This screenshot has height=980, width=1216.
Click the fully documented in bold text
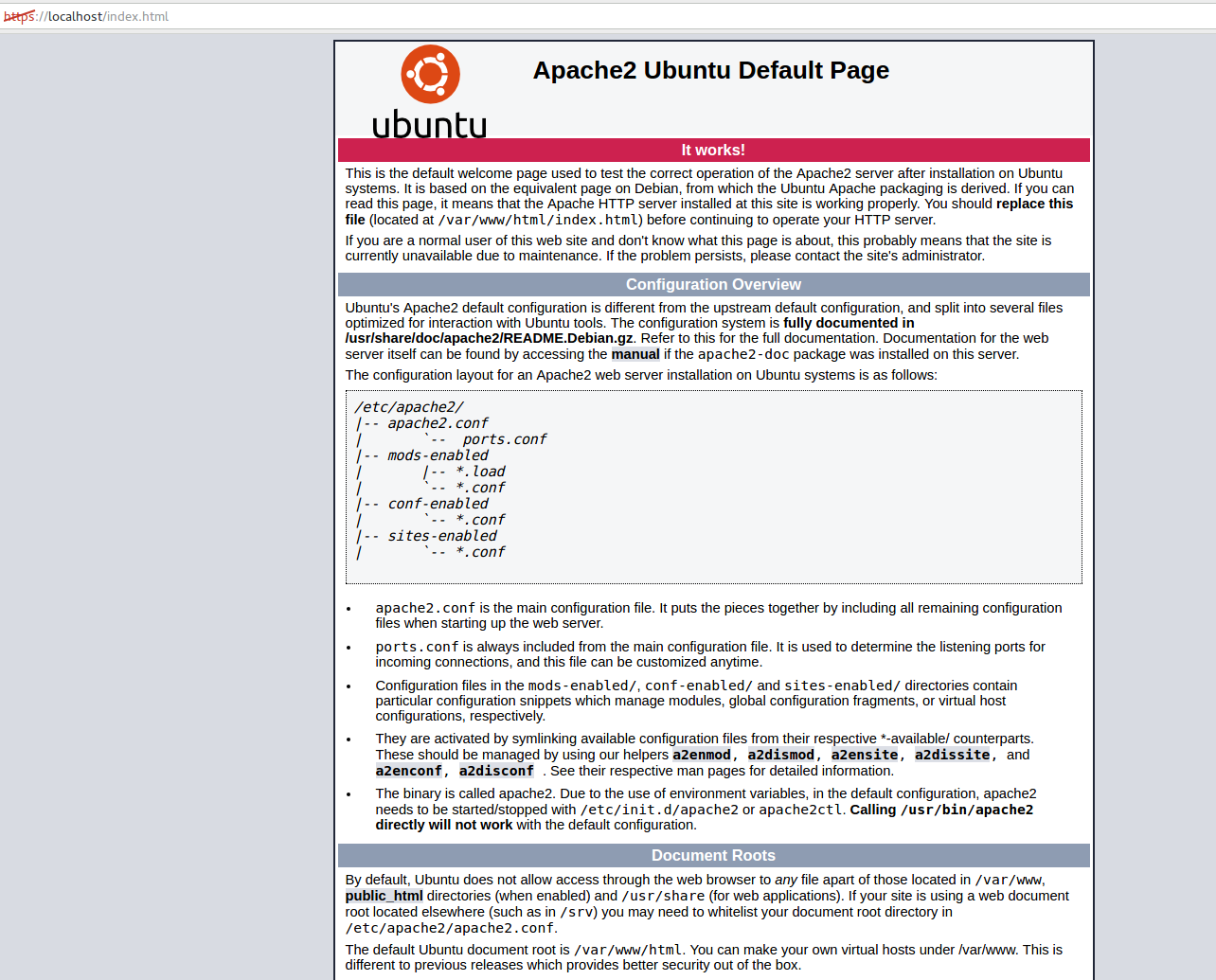pyautogui.click(x=849, y=323)
